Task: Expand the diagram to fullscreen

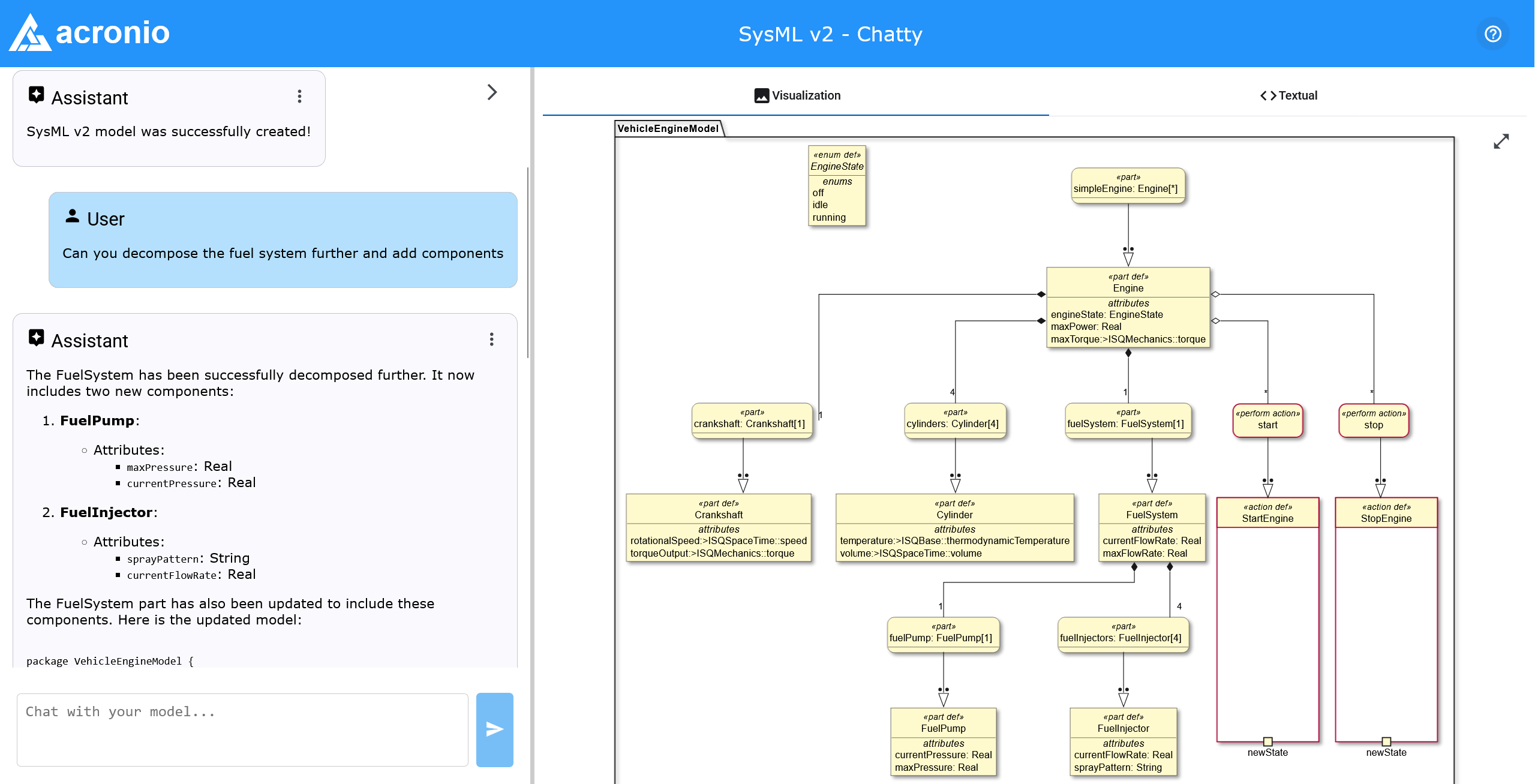Action: pos(1501,142)
